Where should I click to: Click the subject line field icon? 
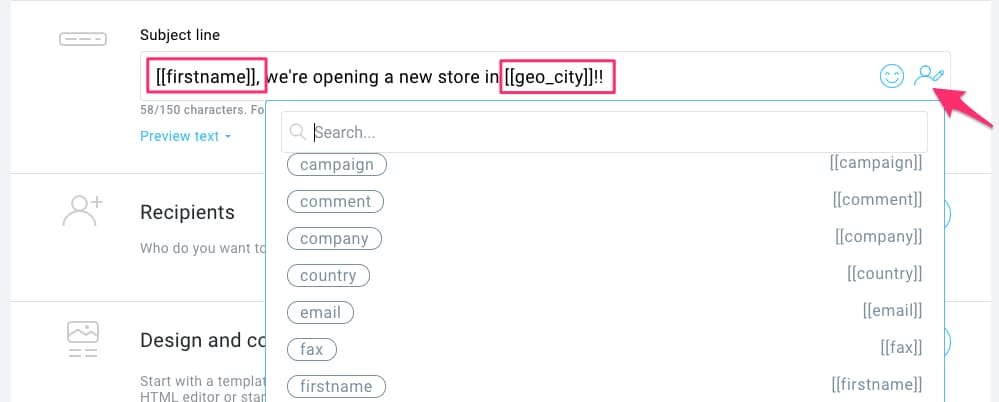click(83, 39)
